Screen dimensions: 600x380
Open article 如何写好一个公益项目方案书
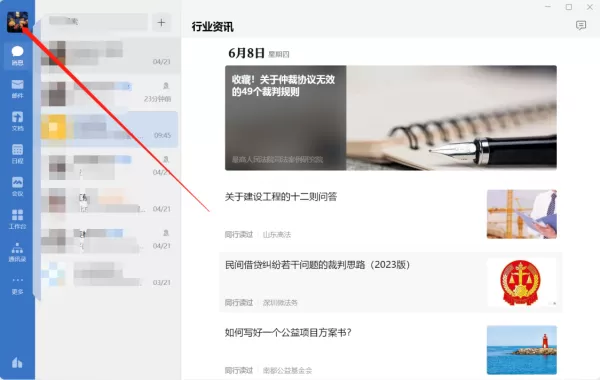pos(288,333)
